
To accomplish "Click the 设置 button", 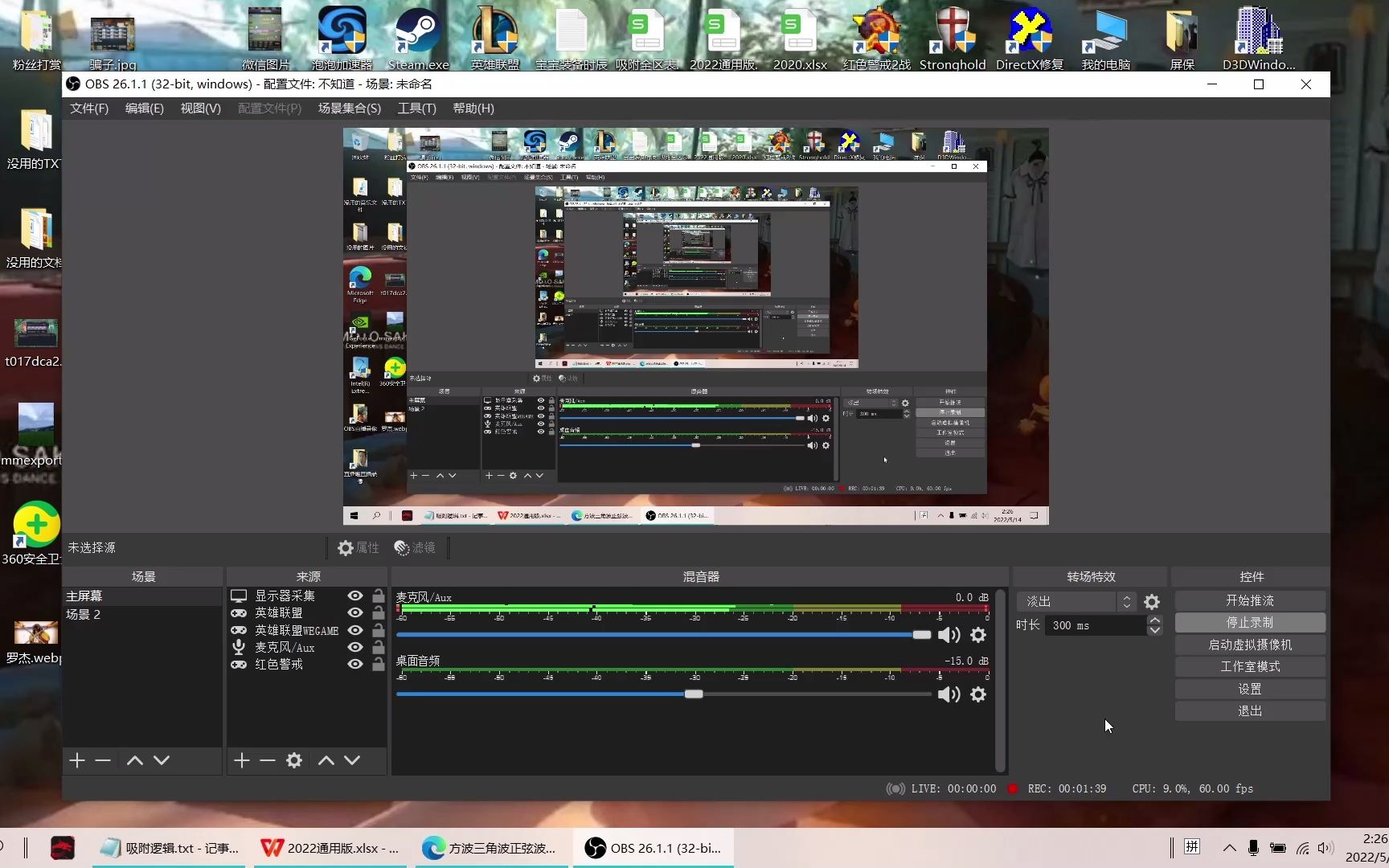I will (x=1250, y=690).
